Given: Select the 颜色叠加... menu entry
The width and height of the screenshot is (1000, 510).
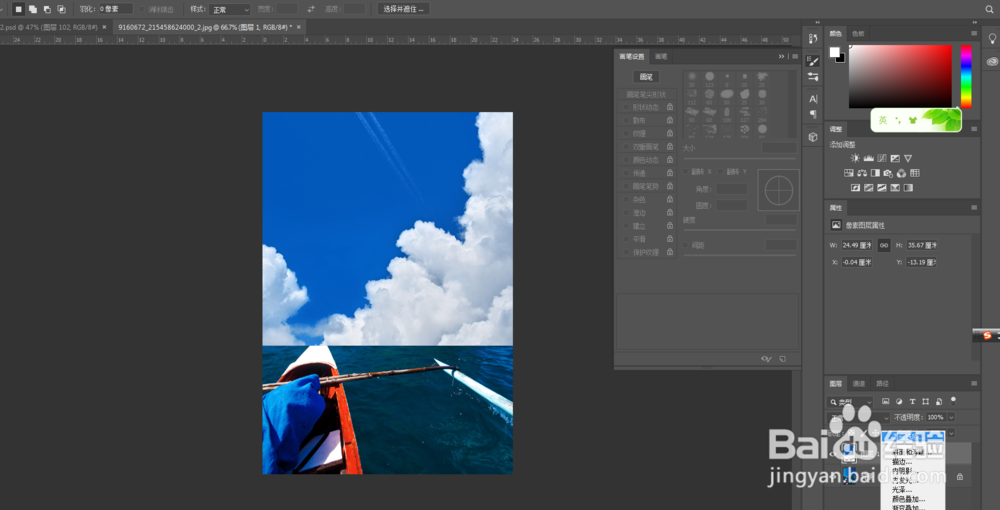Looking at the screenshot, I should pyautogui.click(x=909, y=499).
